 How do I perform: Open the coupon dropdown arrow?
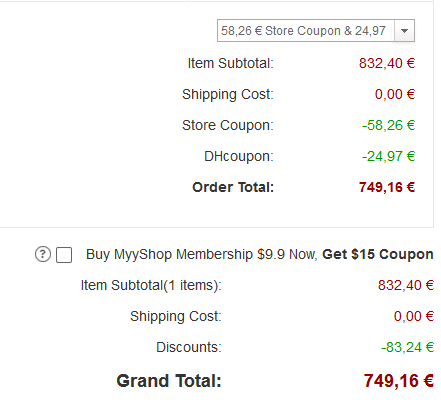pos(404,31)
